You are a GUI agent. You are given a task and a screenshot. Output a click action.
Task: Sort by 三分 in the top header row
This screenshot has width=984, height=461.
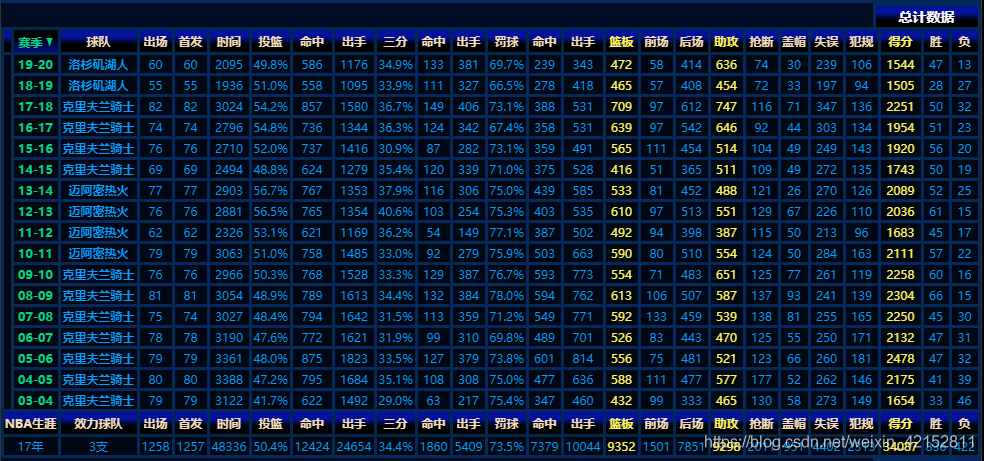pos(395,42)
